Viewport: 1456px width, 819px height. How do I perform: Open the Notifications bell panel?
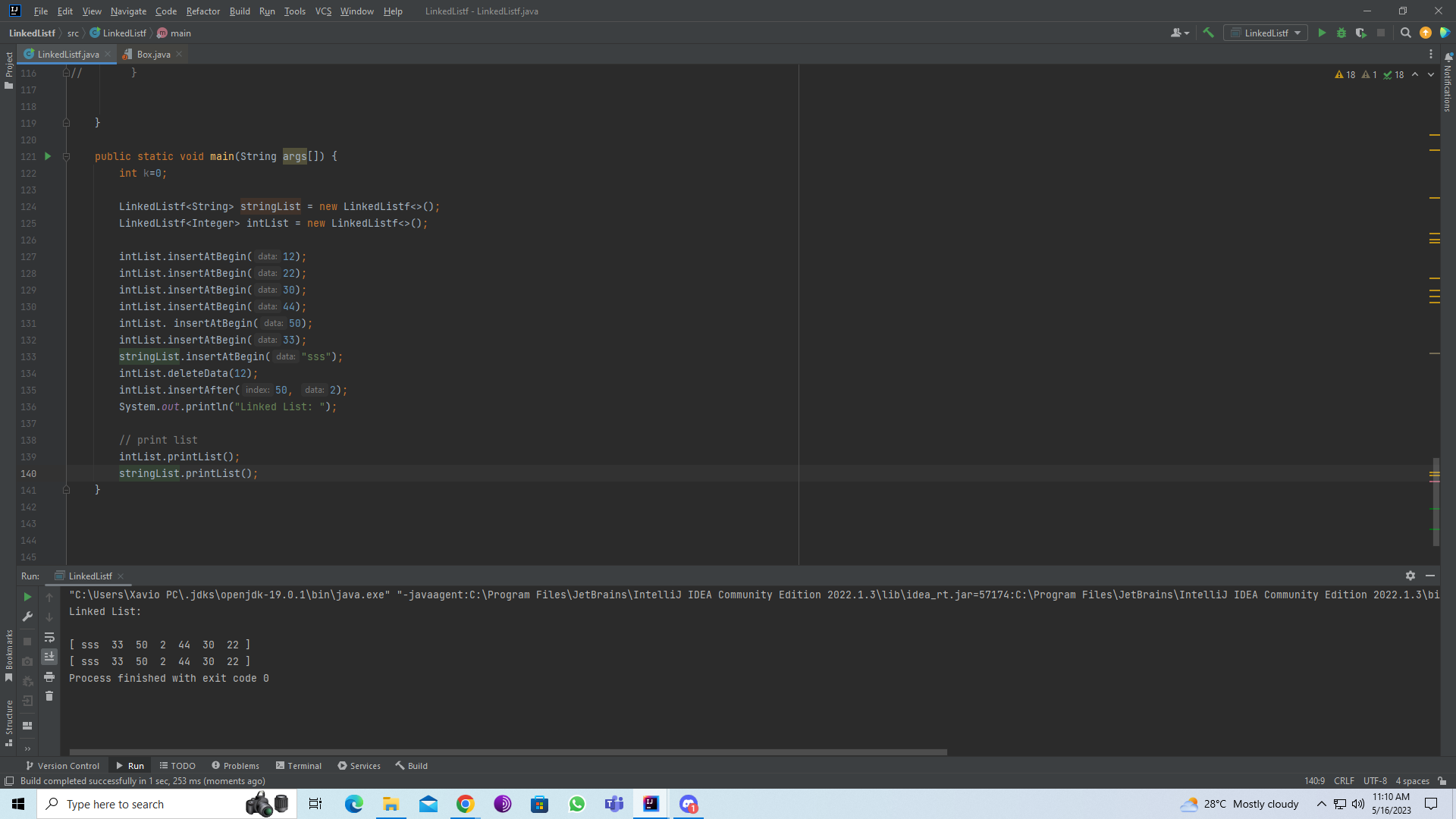tap(1448, 57)
